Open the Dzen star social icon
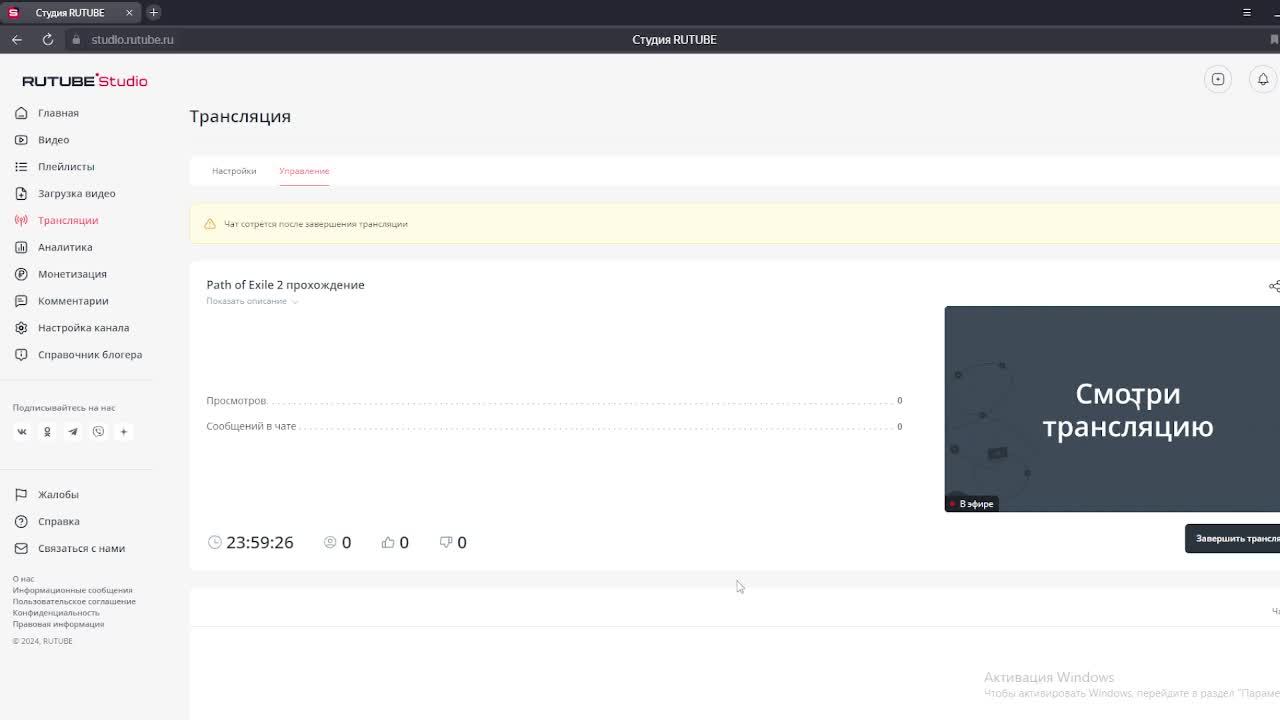The image size is (1280, 720). 124,432
